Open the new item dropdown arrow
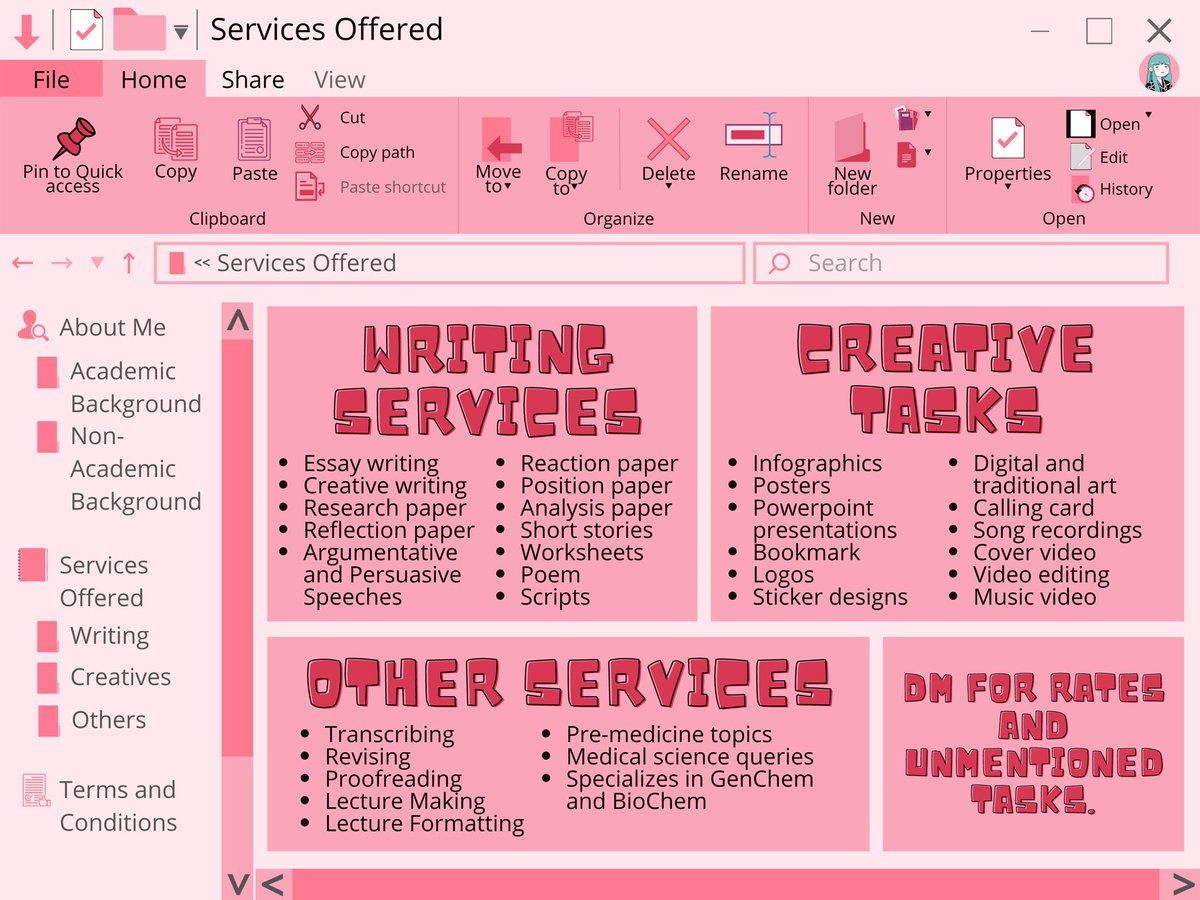 point(928,114)
